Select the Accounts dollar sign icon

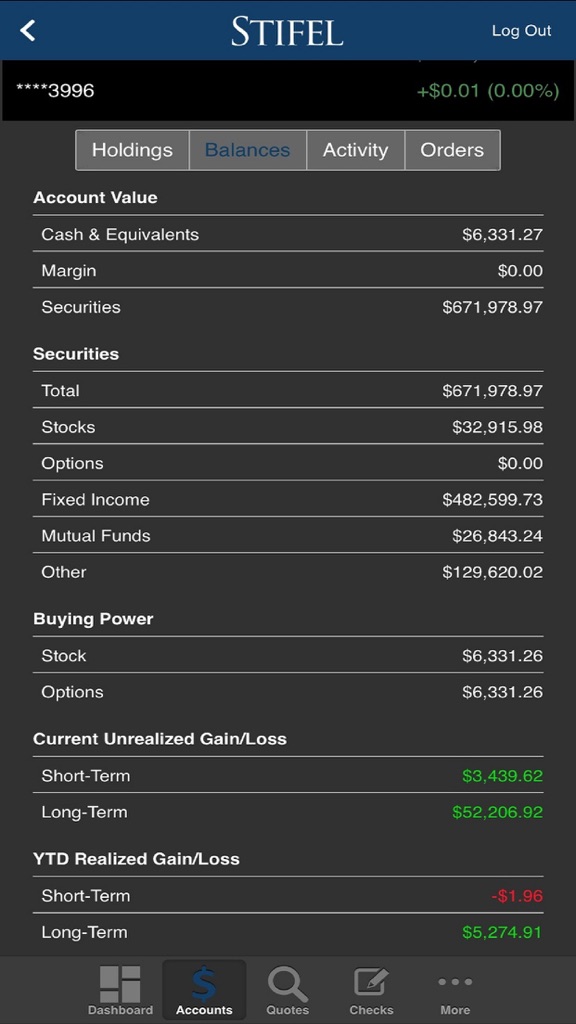(204, 985)
